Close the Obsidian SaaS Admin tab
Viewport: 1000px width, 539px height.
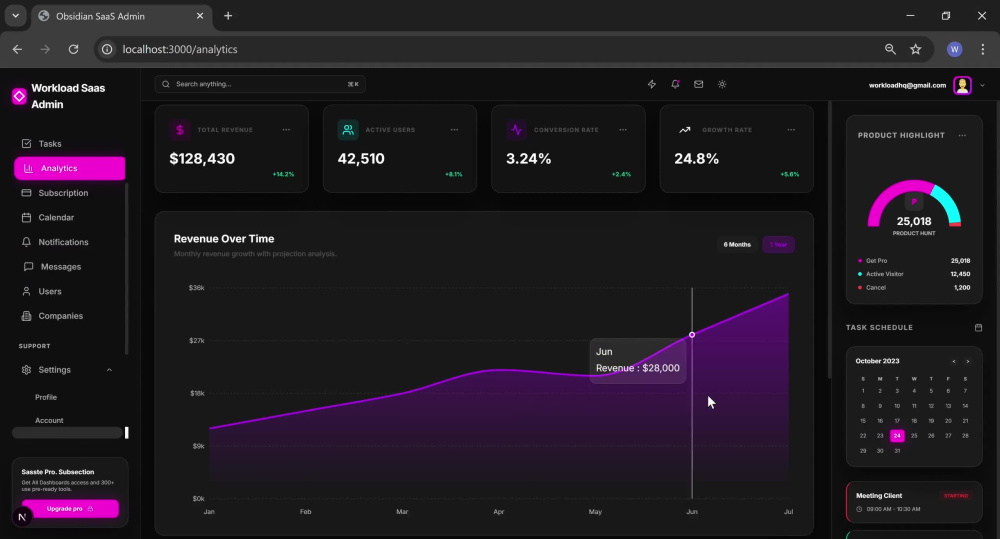[200, 16]
